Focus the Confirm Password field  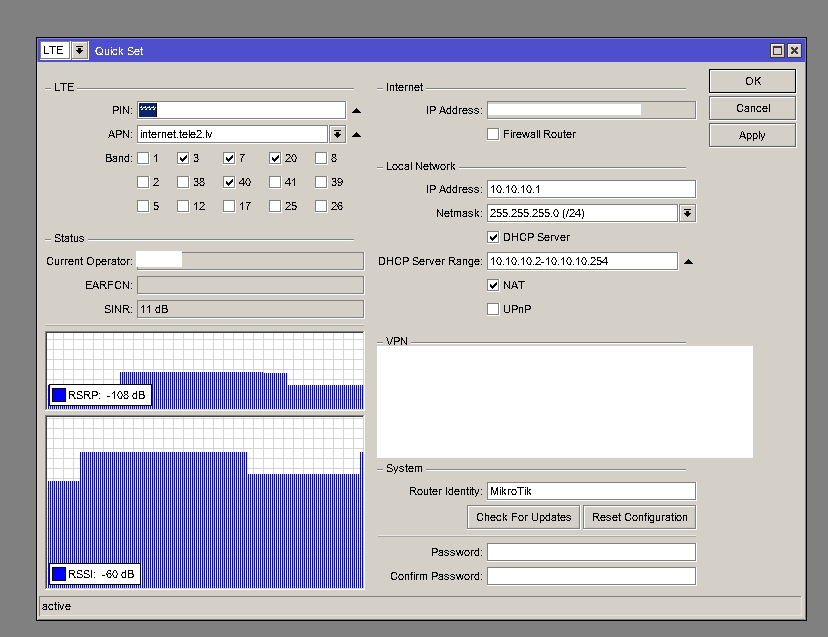click(x=590, y=576)
